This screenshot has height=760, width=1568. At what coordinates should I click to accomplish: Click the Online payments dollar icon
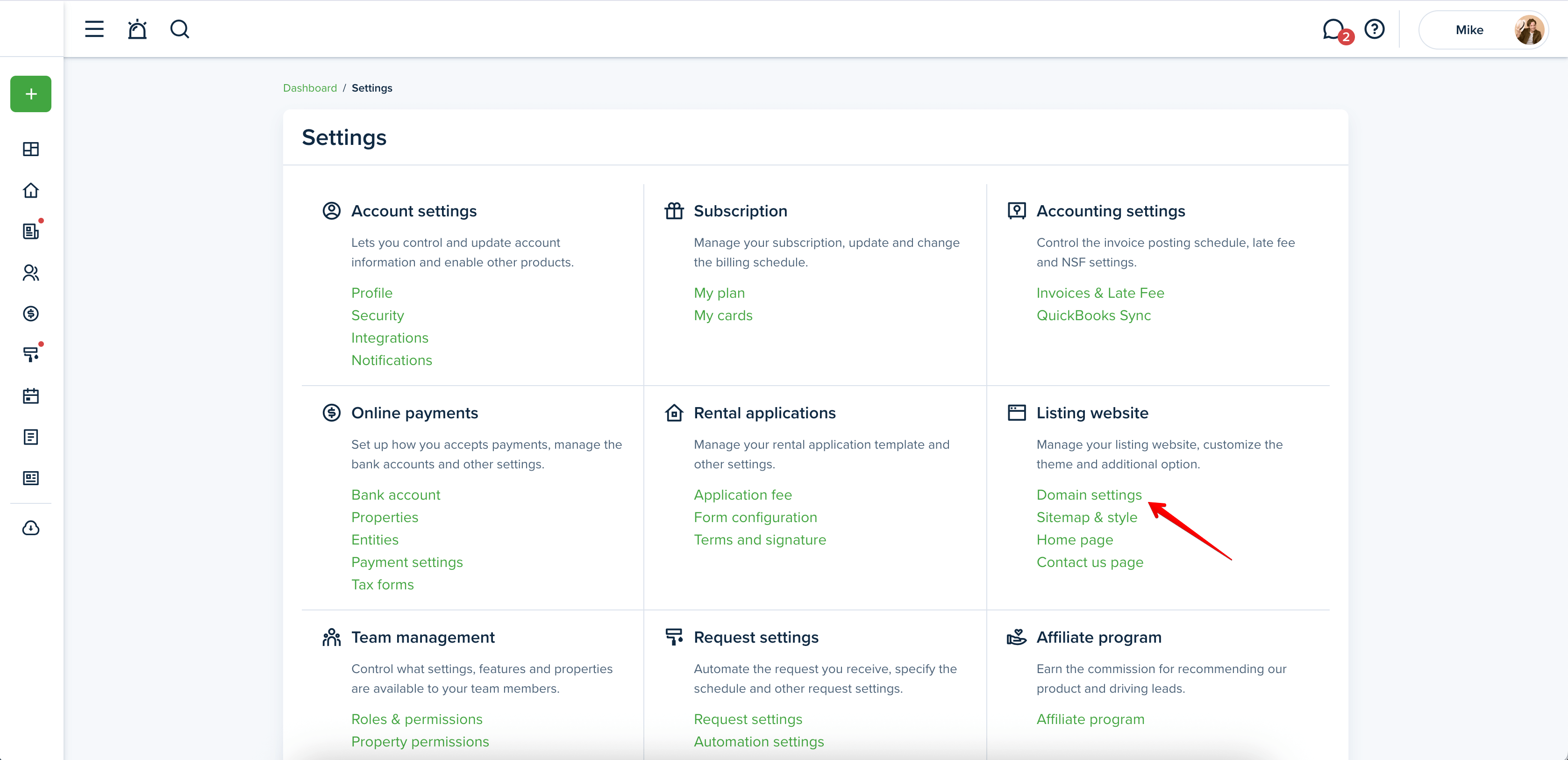pyautogui.click(x=332, y=413)
